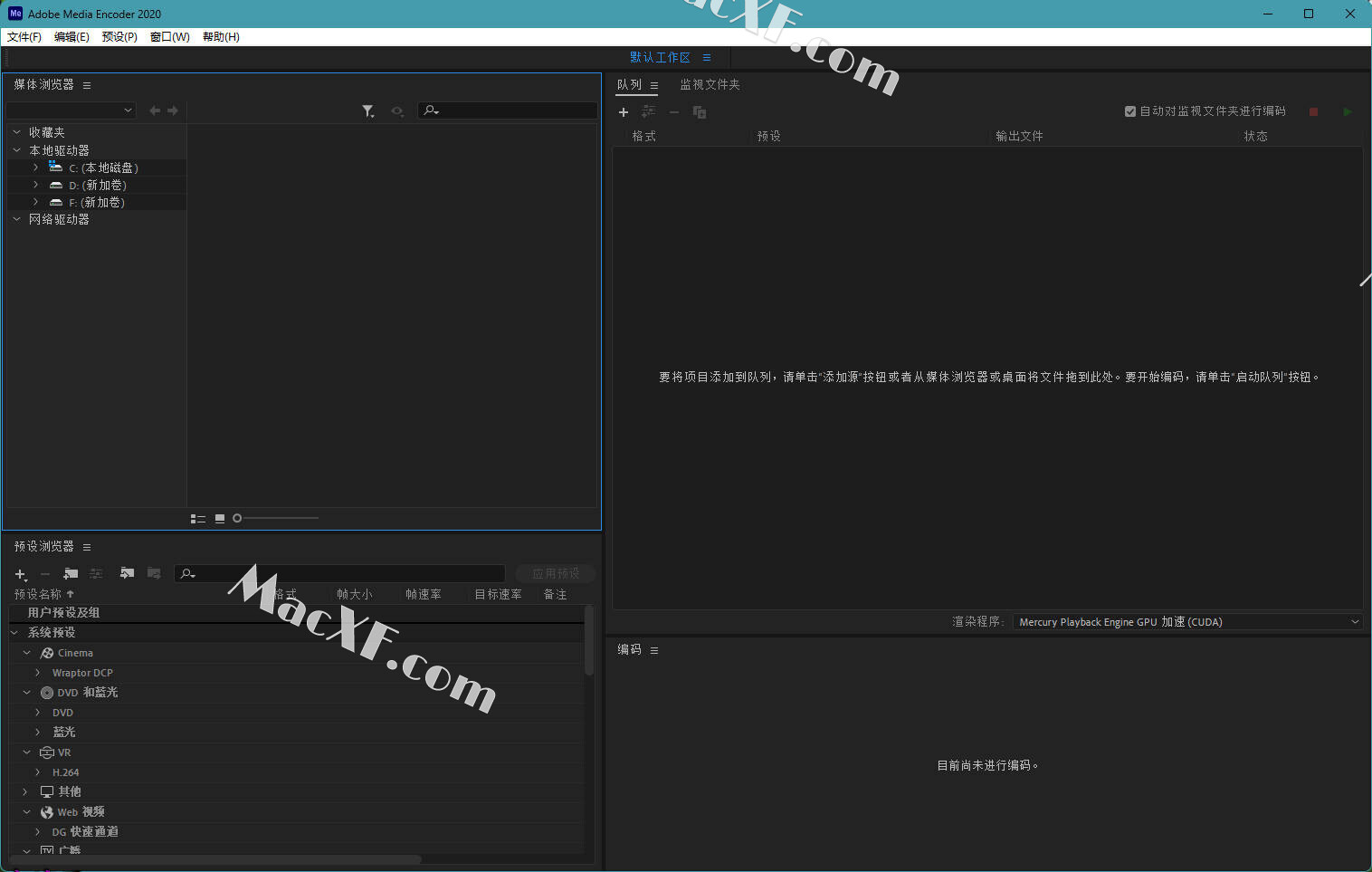Switch the media browser to thumbnail view
Screen dimensions: 1372x872
[x=220, y=519]
